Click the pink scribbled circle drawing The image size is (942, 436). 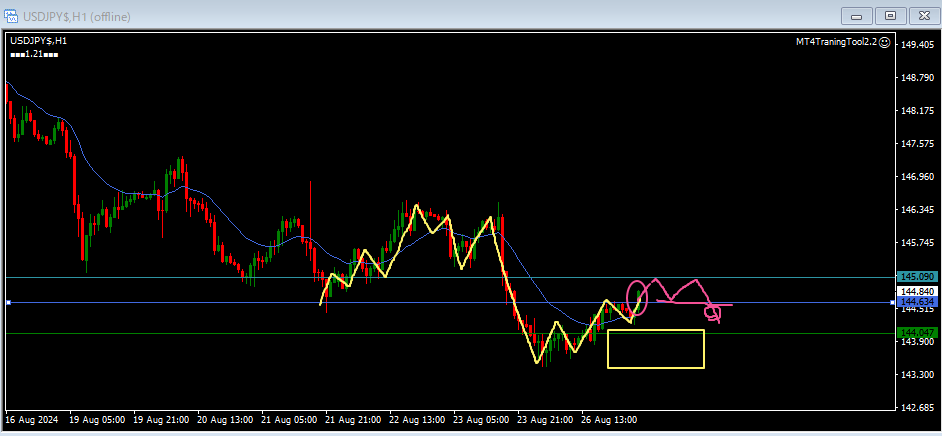[x=713, y=312]
